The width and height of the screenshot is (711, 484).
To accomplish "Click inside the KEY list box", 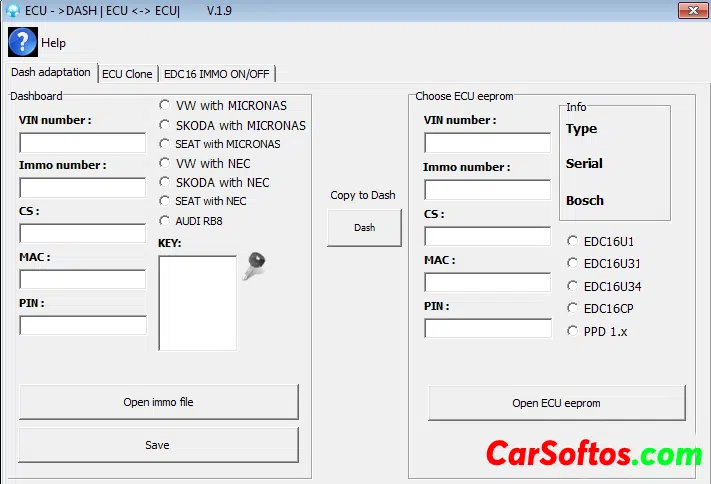I will [197, 302].
